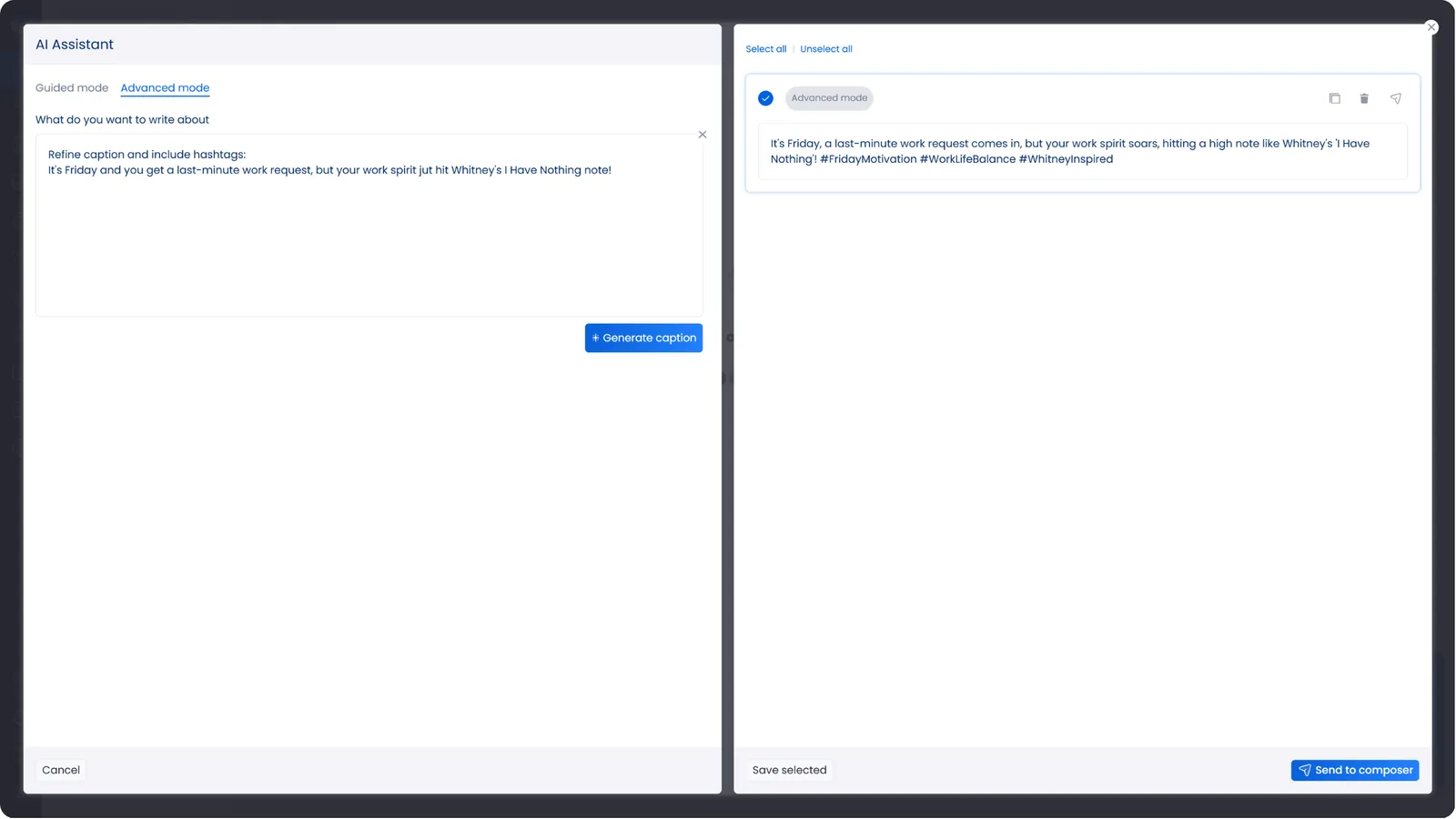Click the Advanced mode badge on caption card
Viewport: 1456px width, 819px height.
pyautogui.click(x=829, y=98)
